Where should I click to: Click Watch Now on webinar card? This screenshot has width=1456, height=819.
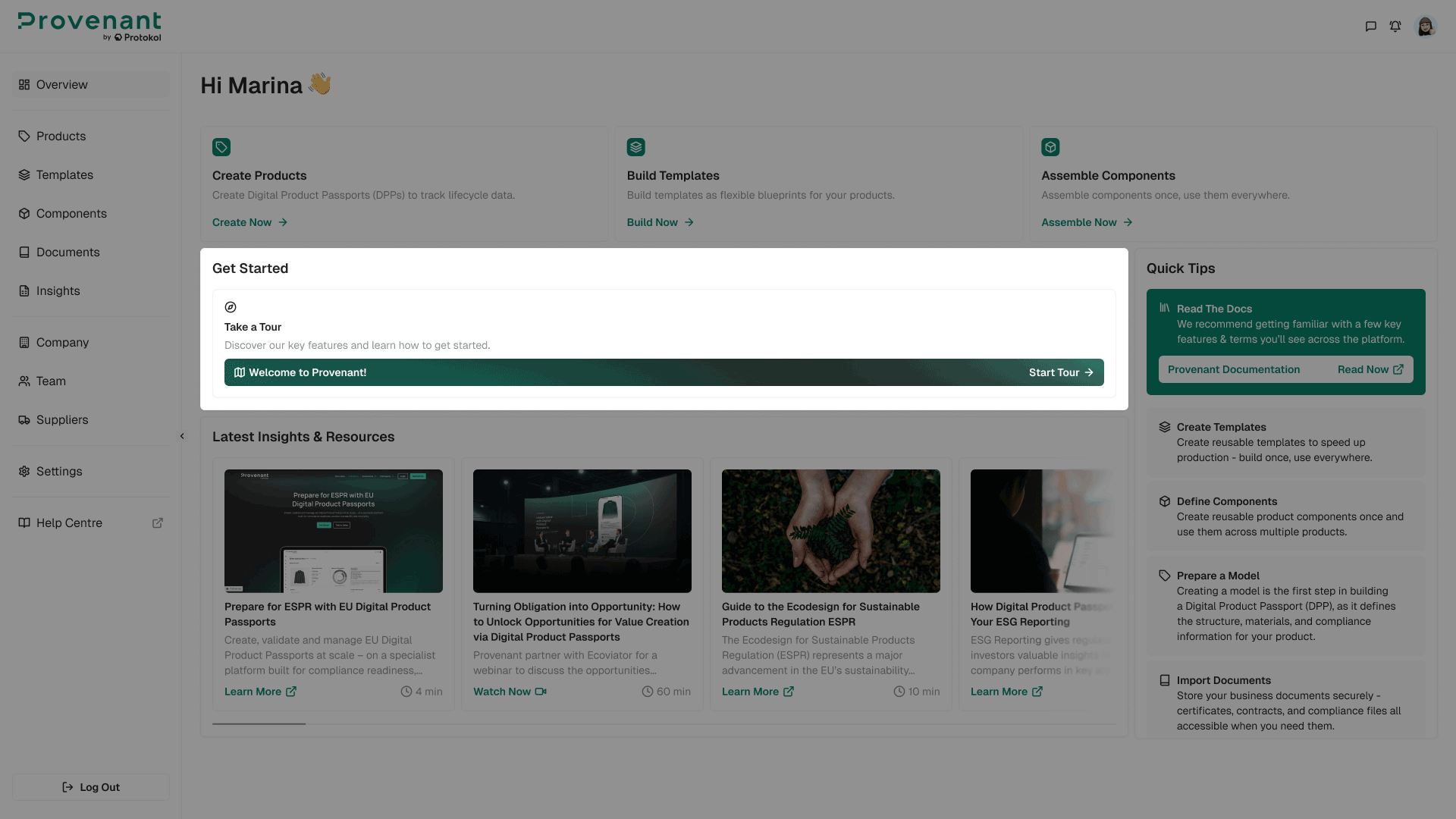tap(510, 692)
